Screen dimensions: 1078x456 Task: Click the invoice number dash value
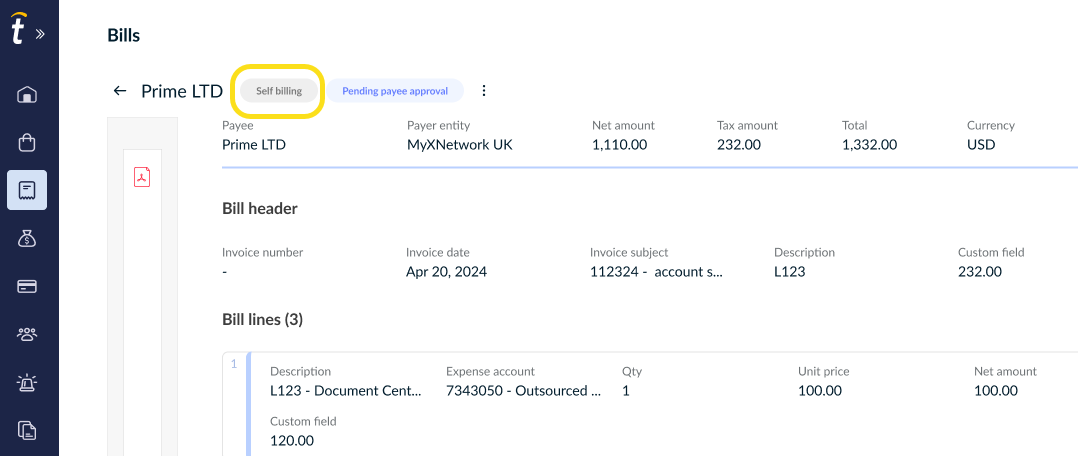click(x=225, y=272)
